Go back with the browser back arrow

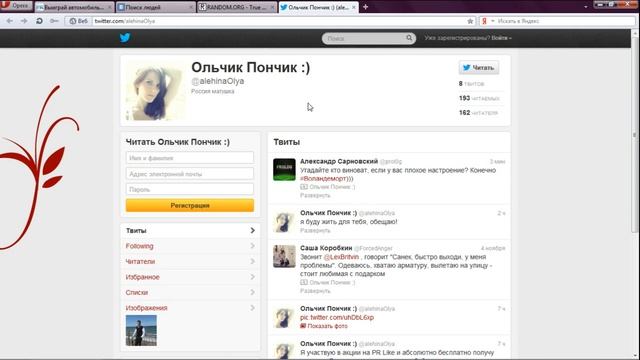pos(10,21)
